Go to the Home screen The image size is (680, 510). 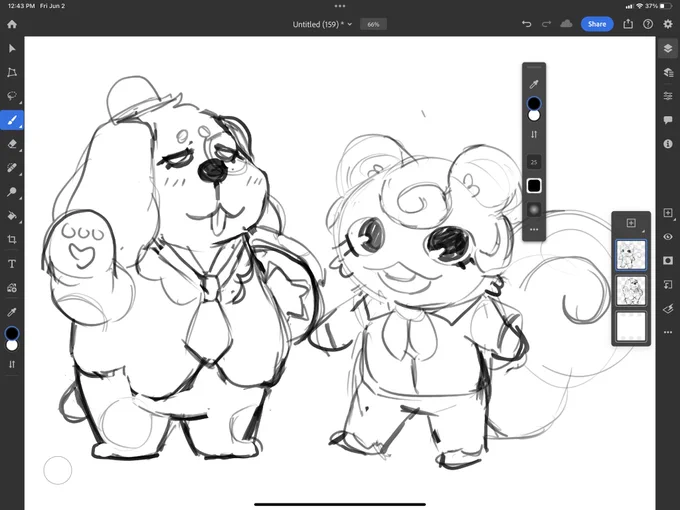[12, 24]
